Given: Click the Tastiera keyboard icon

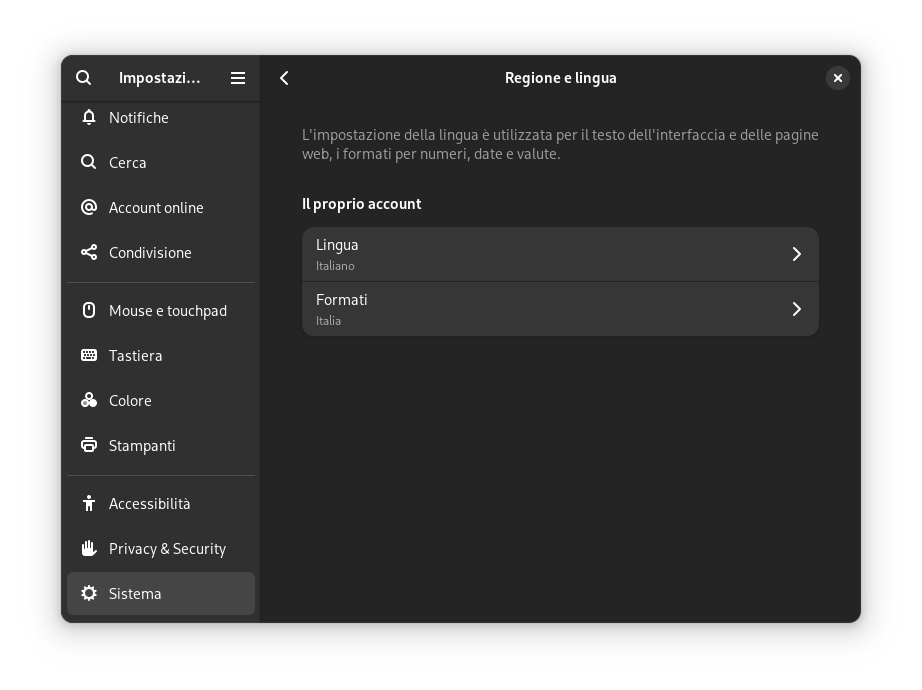Looking at the screenshot, I should coord(89,355).
